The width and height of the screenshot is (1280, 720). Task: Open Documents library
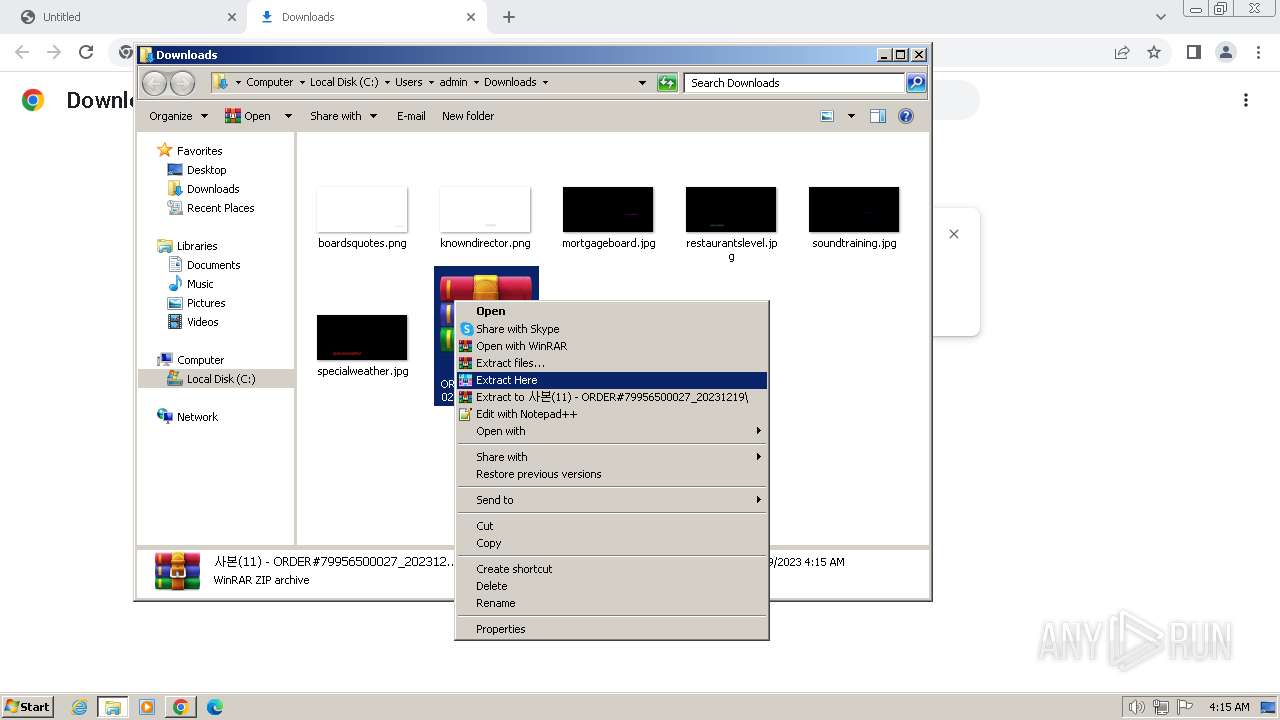(213, 265)
